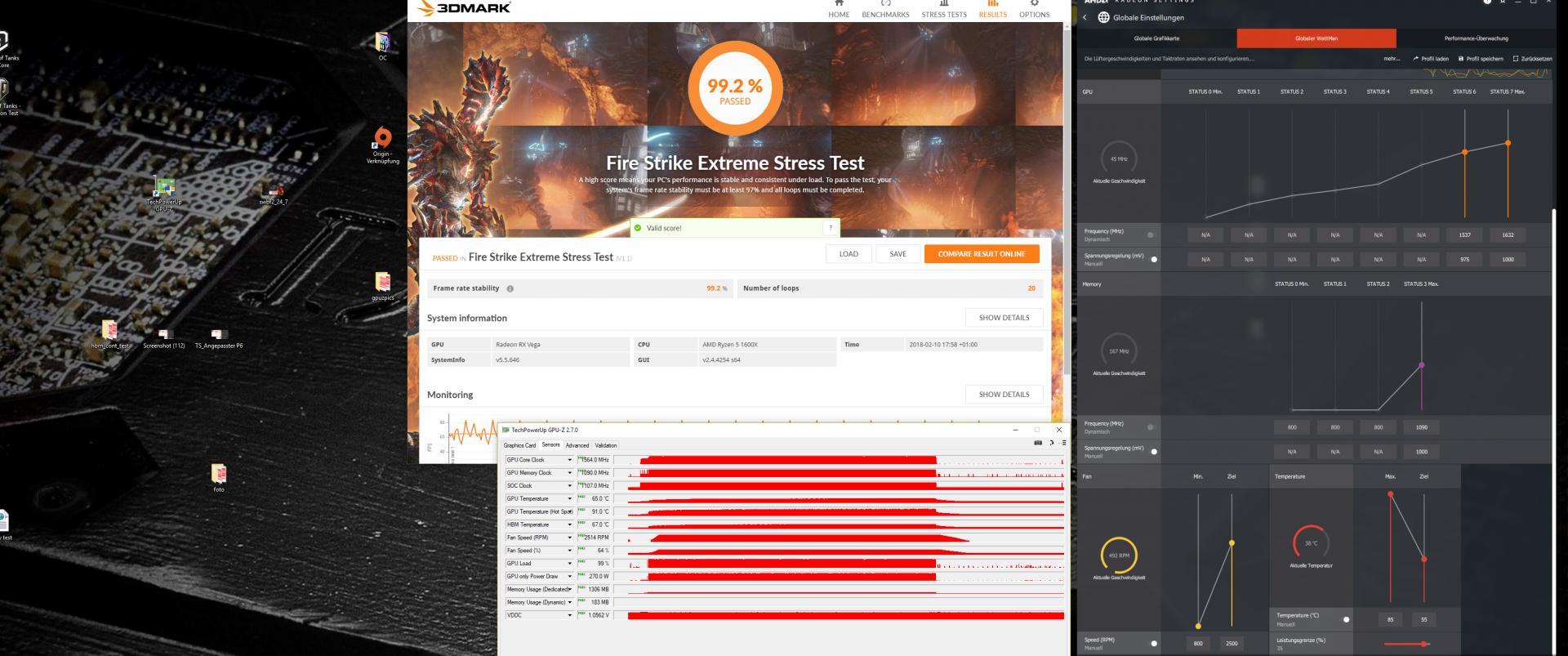
Task: Expand VDDC sensor dropdown
Action: pyautogui.click(x=570, y=615)
